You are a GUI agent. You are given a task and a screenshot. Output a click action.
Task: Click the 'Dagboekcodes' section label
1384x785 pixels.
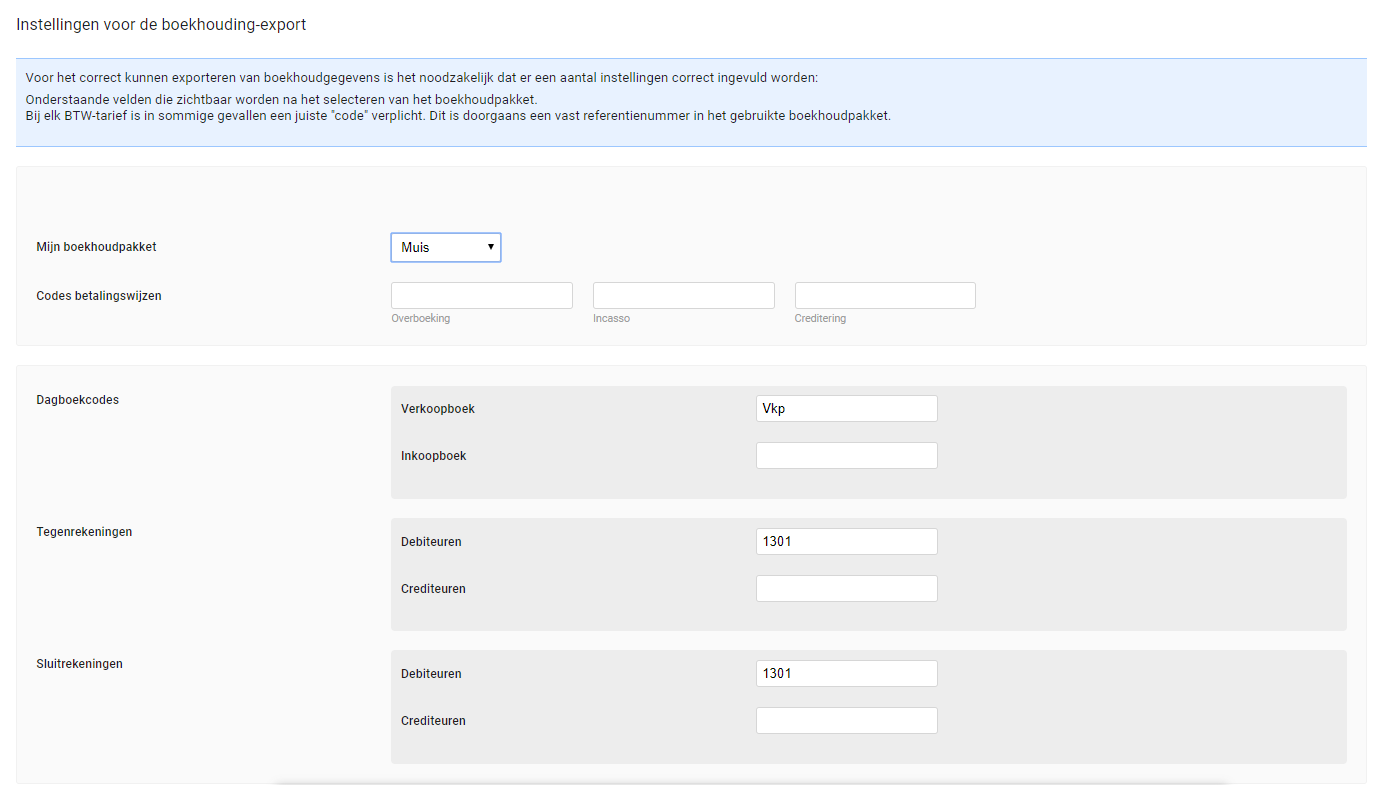[78, 400]
